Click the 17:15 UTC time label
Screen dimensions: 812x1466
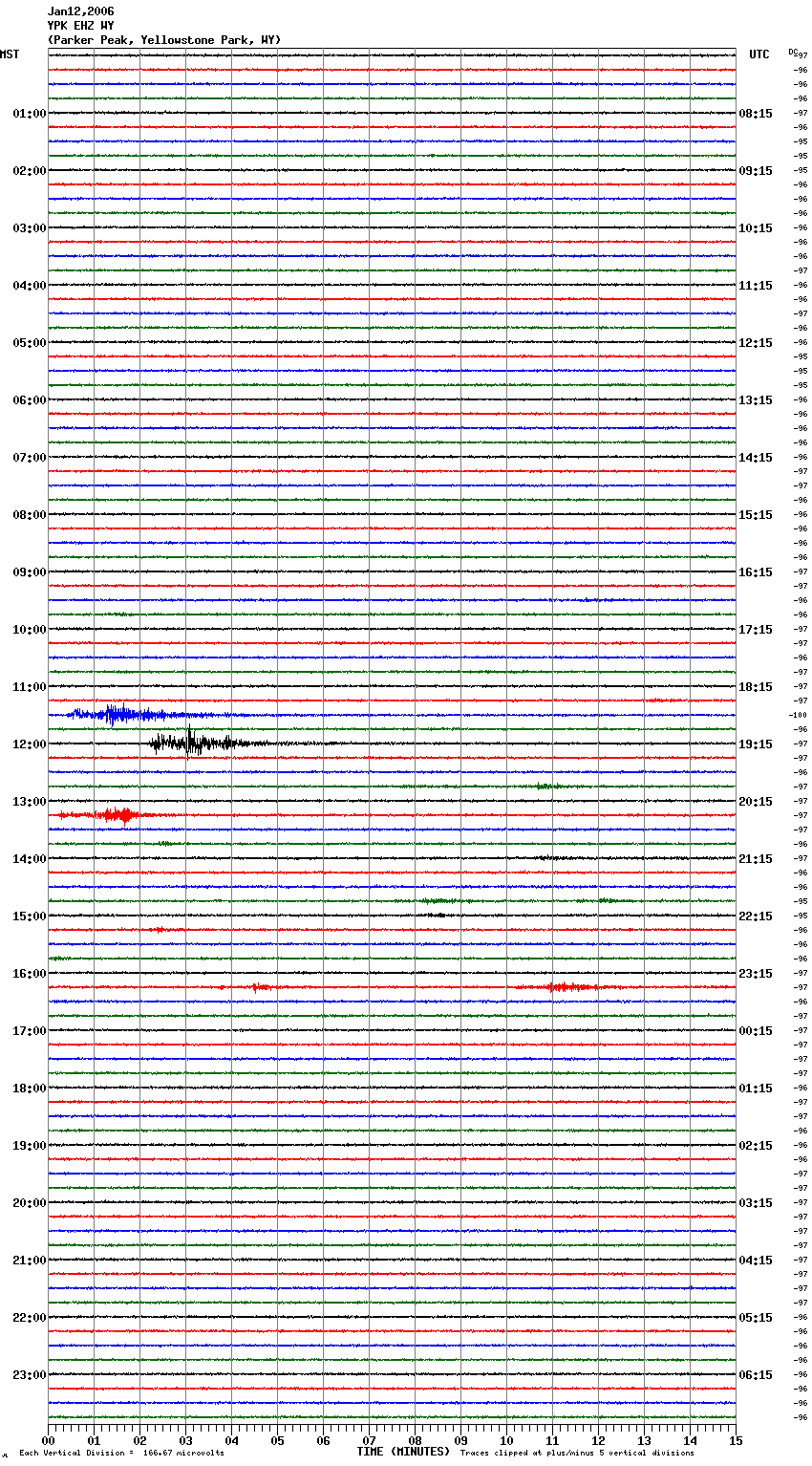[x=756, y=630]
